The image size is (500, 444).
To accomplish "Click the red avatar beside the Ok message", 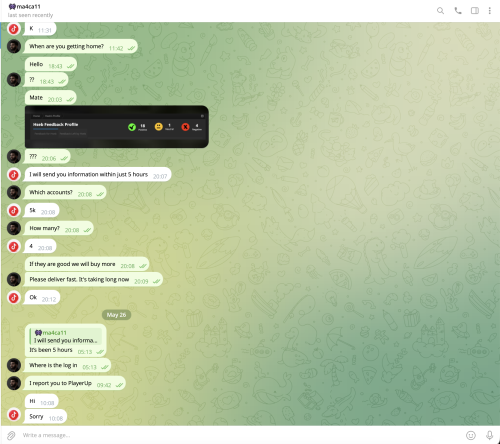I will point(14,298).
